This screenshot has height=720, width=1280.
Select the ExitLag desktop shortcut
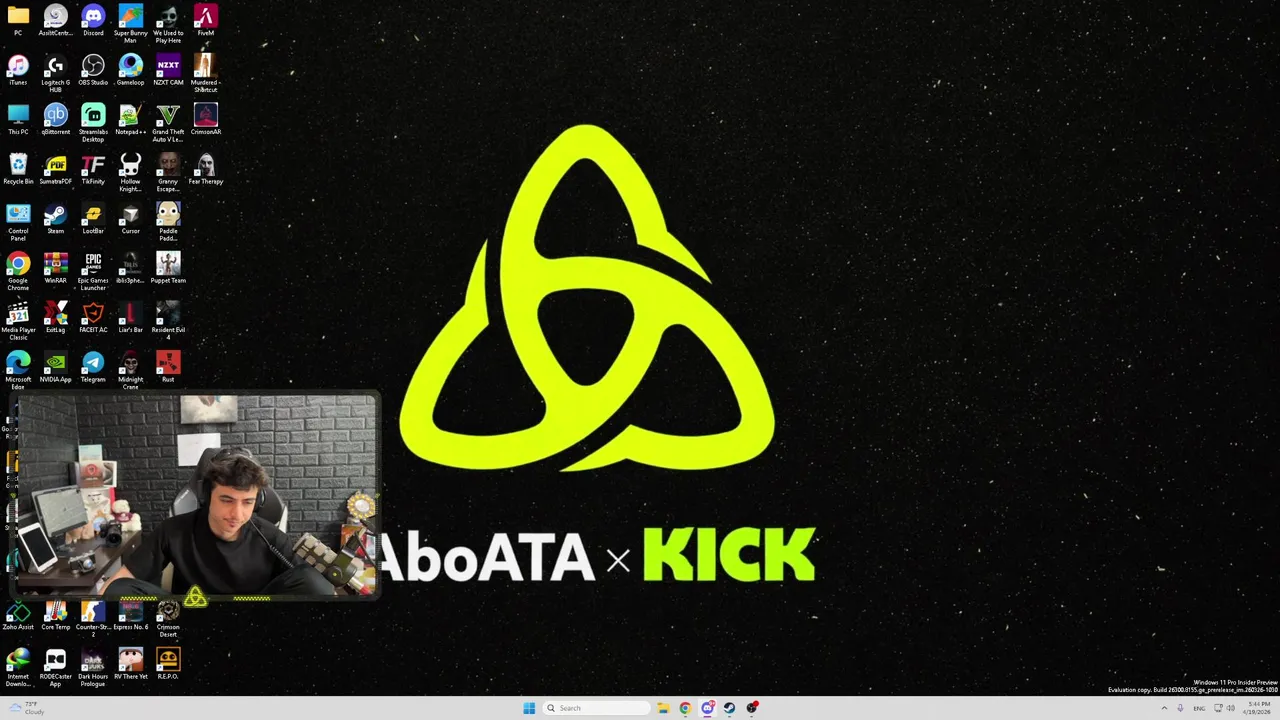55,318
